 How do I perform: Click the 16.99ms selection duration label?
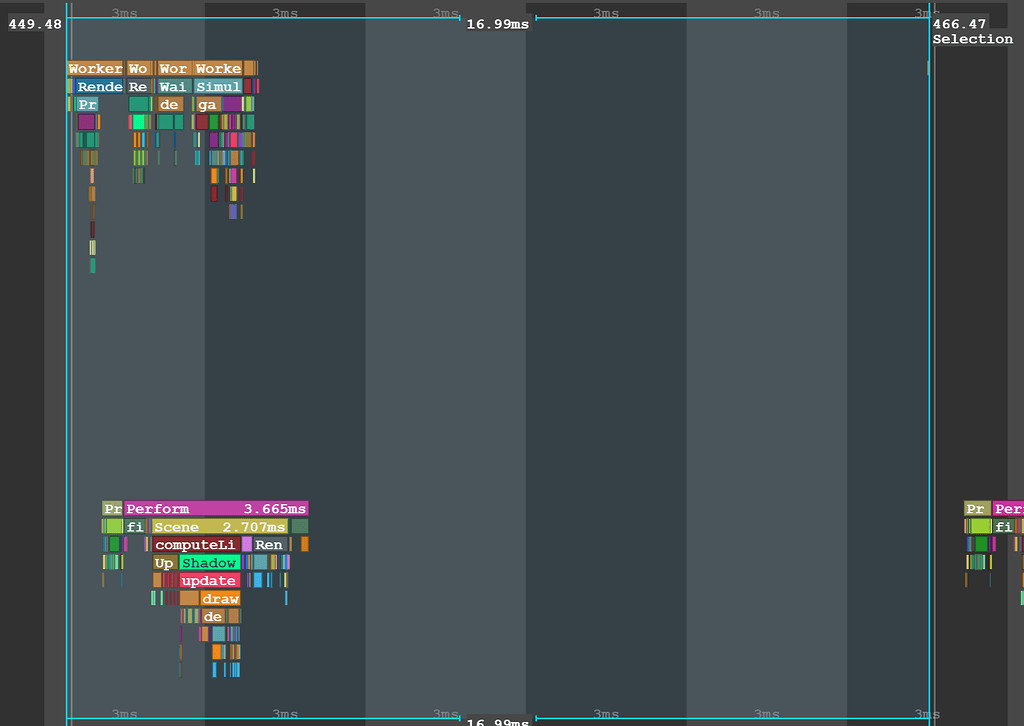(498, 24)
